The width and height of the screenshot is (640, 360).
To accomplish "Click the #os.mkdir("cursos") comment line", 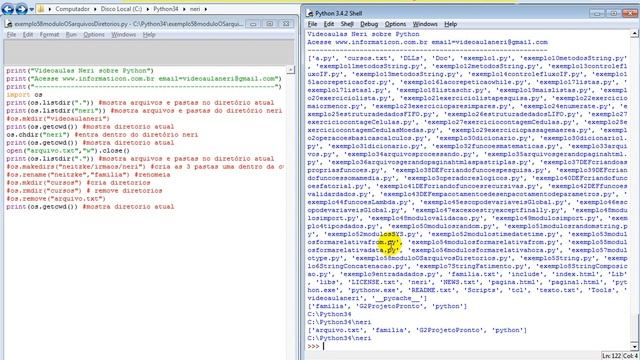I will tap(78, 182).
